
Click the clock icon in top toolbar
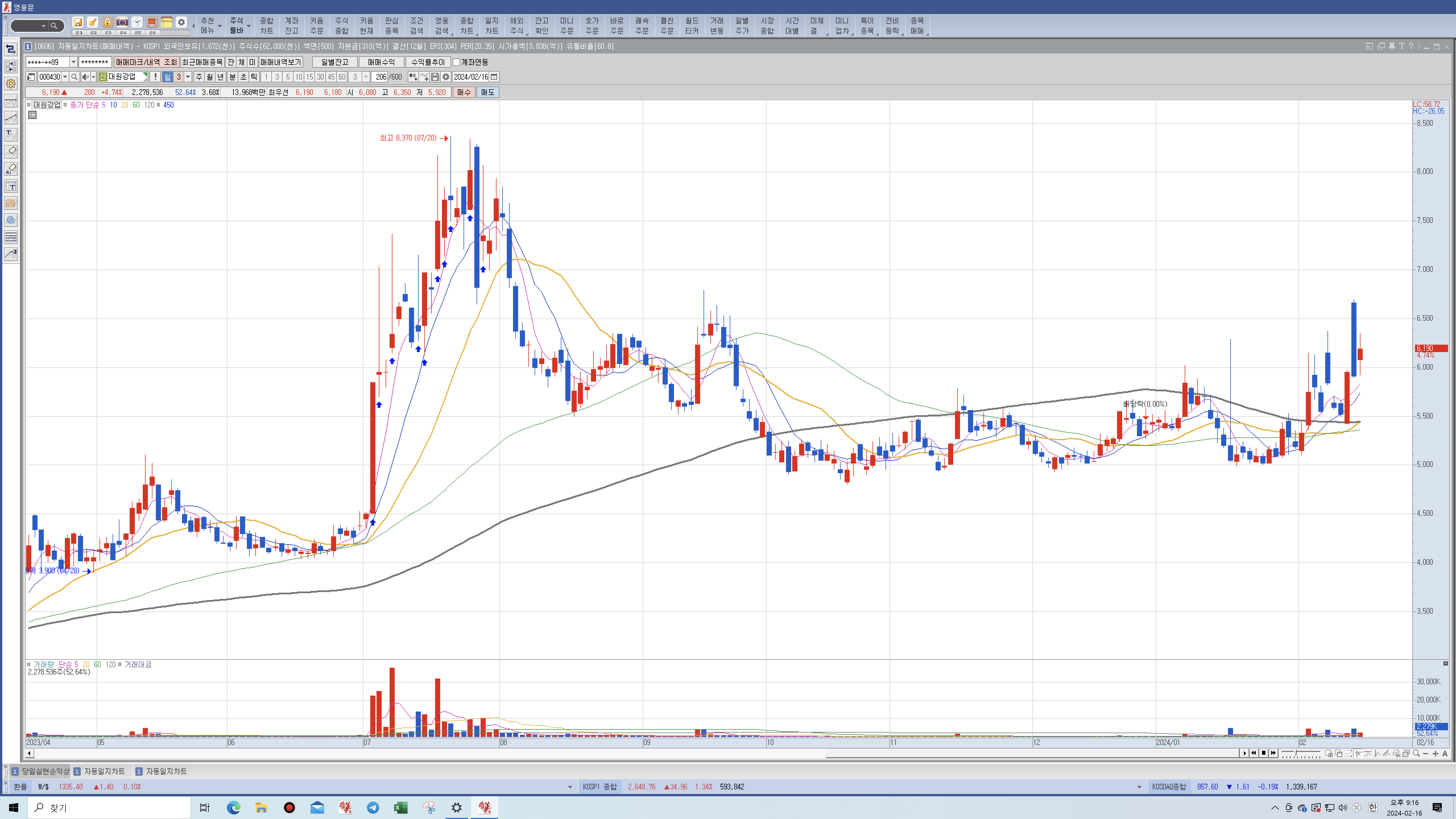coord(137,22)
